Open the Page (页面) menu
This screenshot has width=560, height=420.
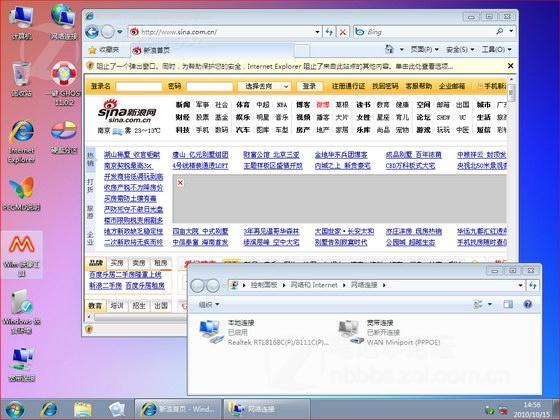tap(424, 50)
